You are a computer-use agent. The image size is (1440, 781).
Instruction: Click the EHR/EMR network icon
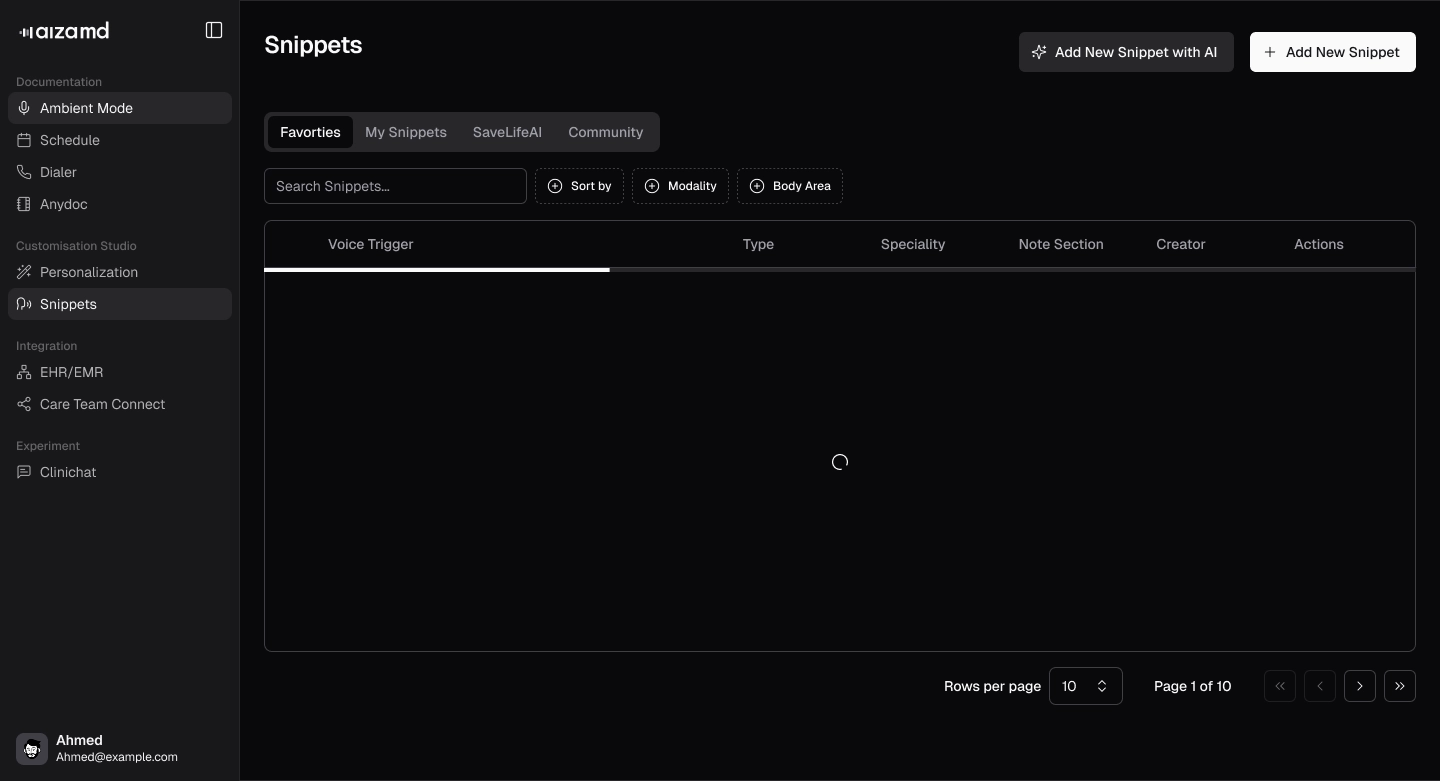click(24, 372)
